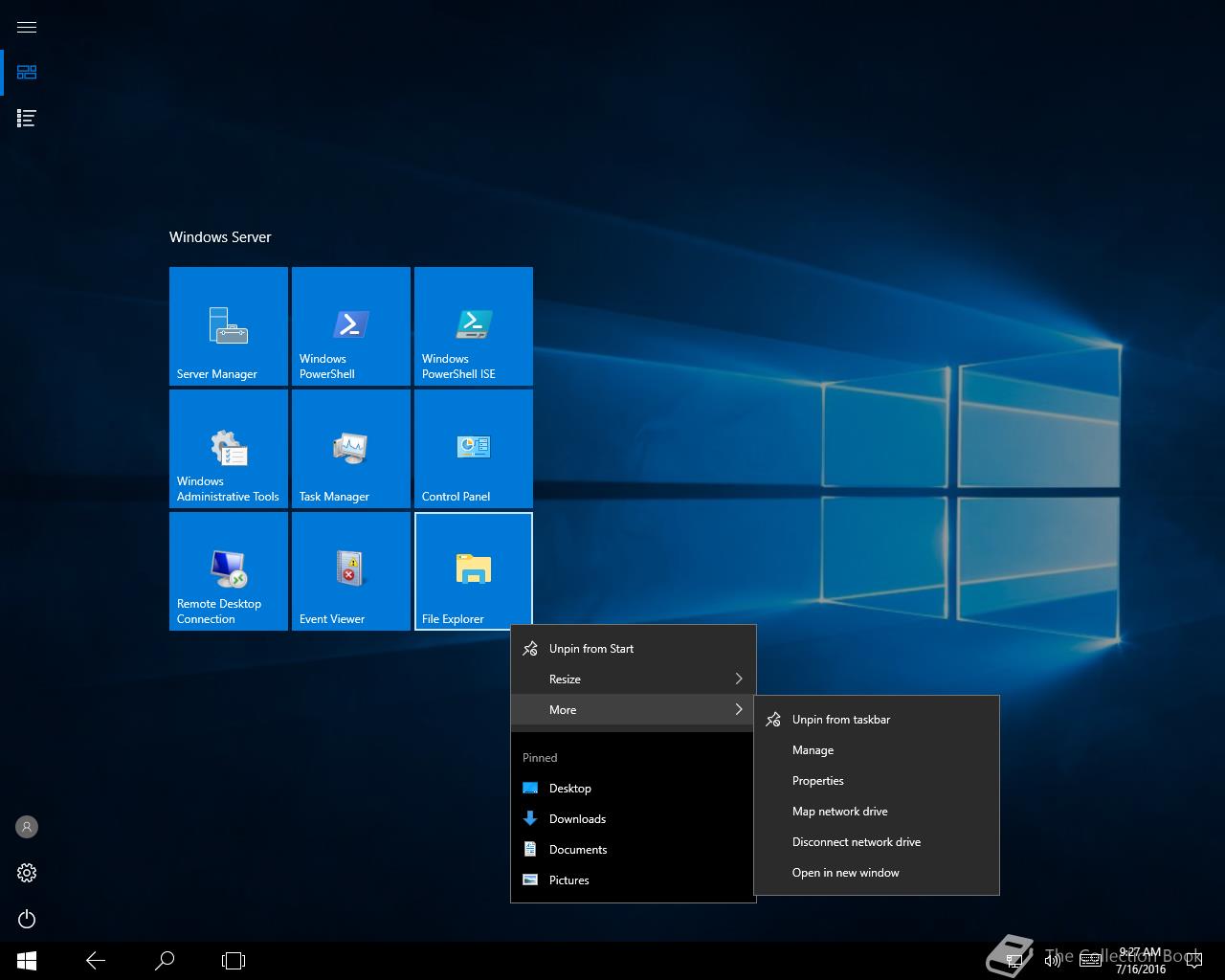The image size is (1225, 980).
Task: Open pinned Downloads in jump list
Action: 634,819
